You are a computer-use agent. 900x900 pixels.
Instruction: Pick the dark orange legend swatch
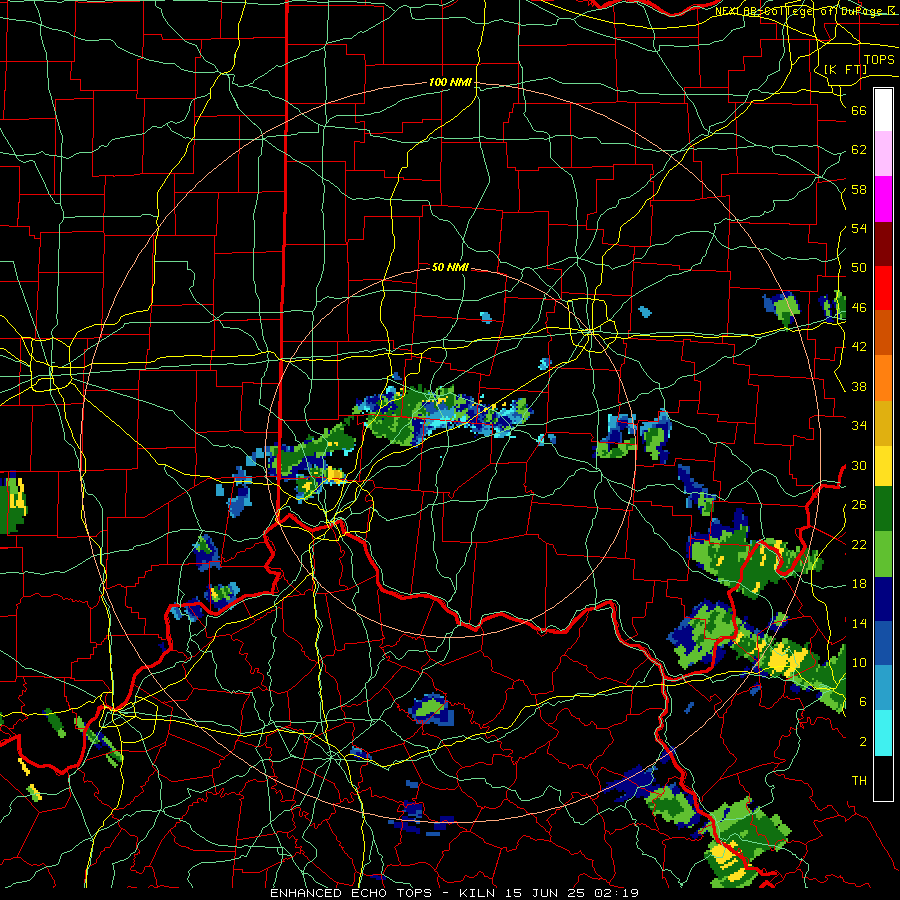point(883,333)
